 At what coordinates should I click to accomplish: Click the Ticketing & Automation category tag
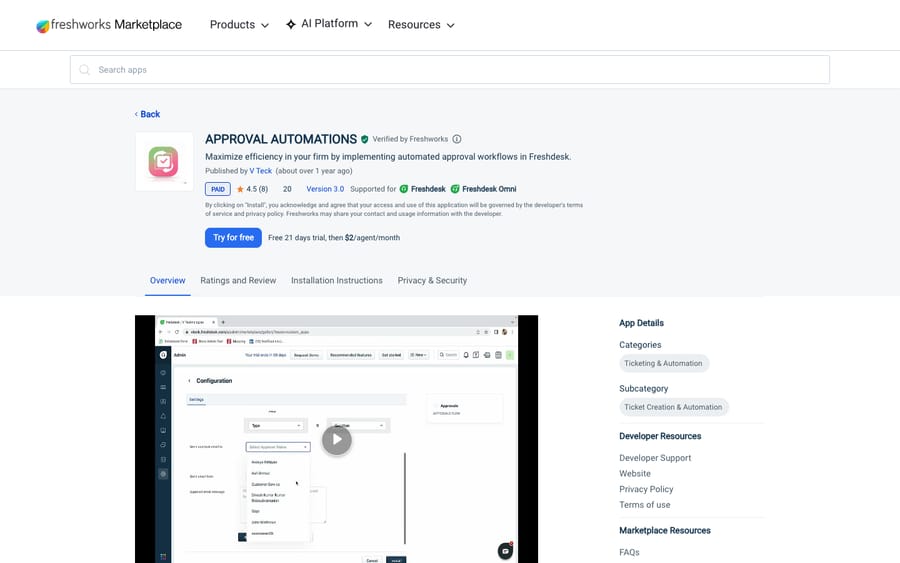[x=664, y=363]
